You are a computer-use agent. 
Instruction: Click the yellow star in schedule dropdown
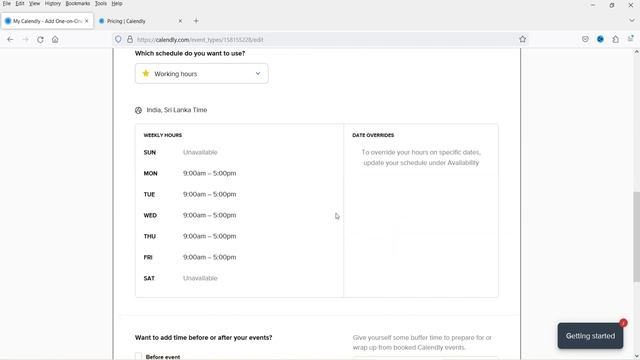(146, 73)
